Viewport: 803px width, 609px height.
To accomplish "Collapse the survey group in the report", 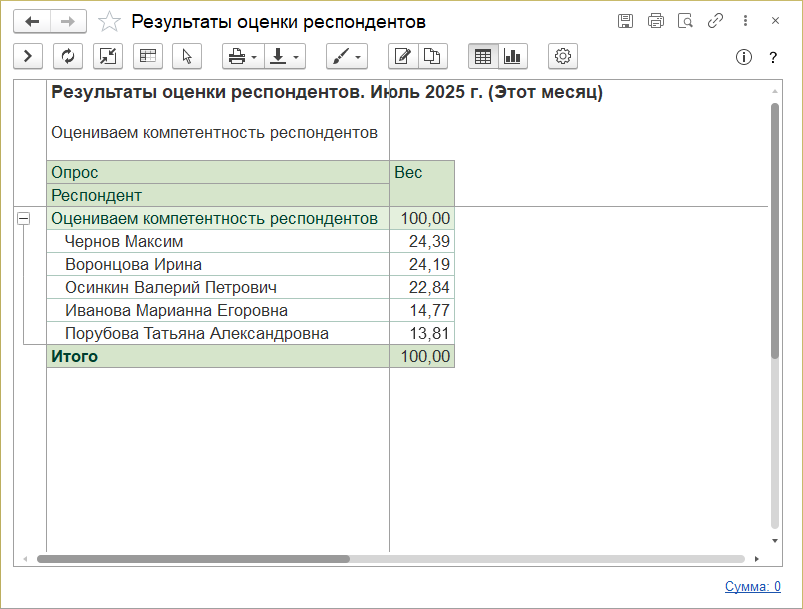I will [x=23, y=219].
